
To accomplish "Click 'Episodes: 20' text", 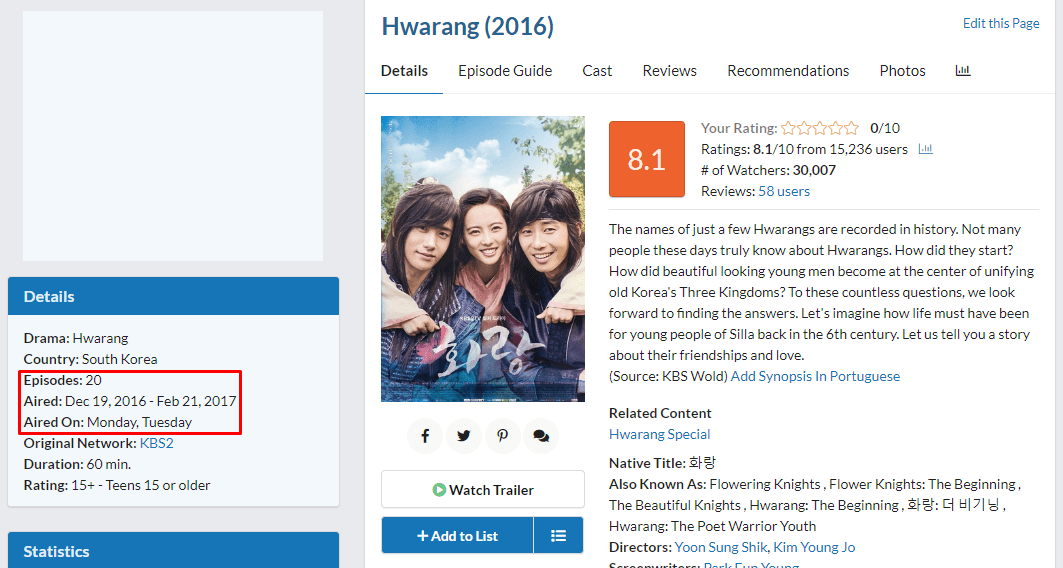I will pos(62,380).
